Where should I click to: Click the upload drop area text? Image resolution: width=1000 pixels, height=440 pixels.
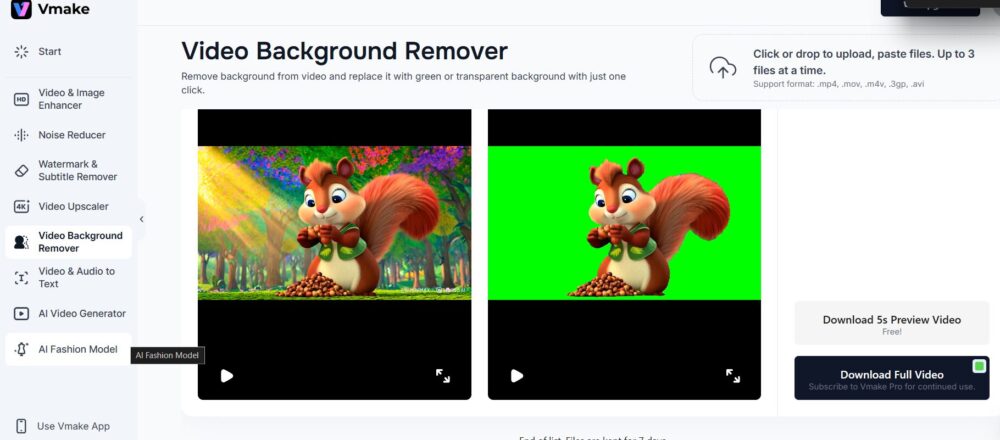tap(864, 62)
